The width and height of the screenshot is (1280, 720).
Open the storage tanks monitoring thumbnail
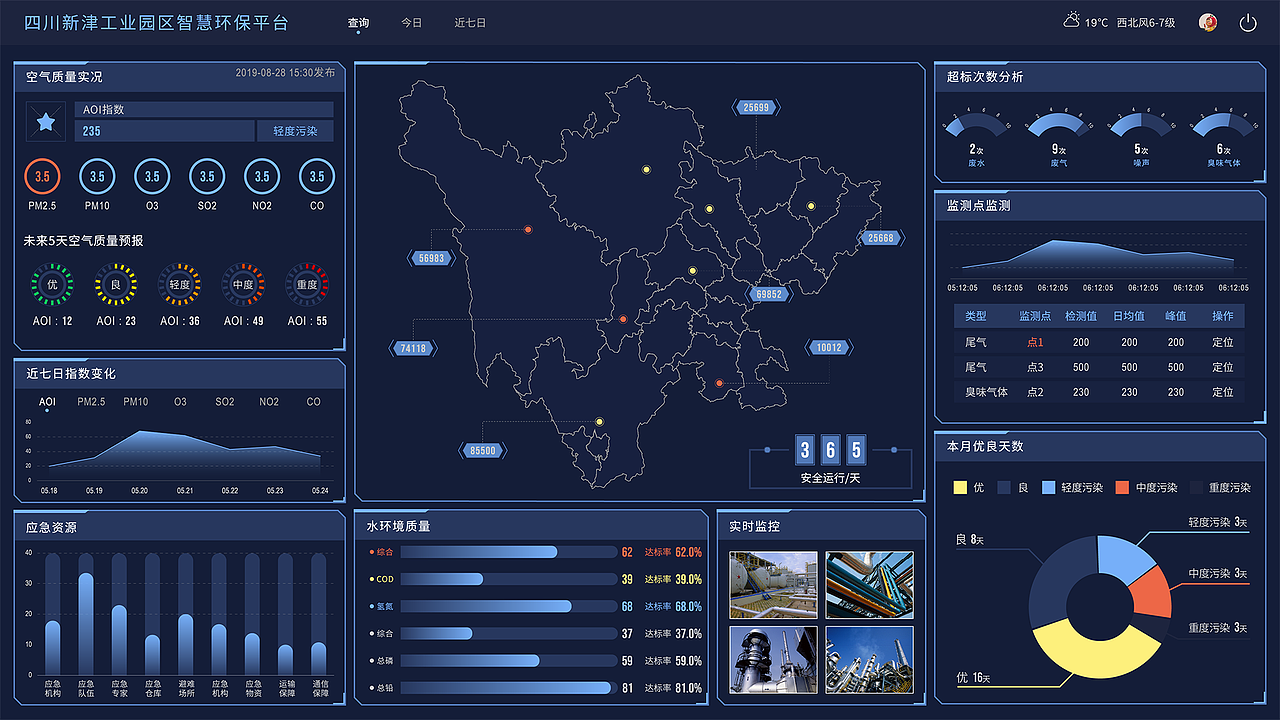[773, 585]
